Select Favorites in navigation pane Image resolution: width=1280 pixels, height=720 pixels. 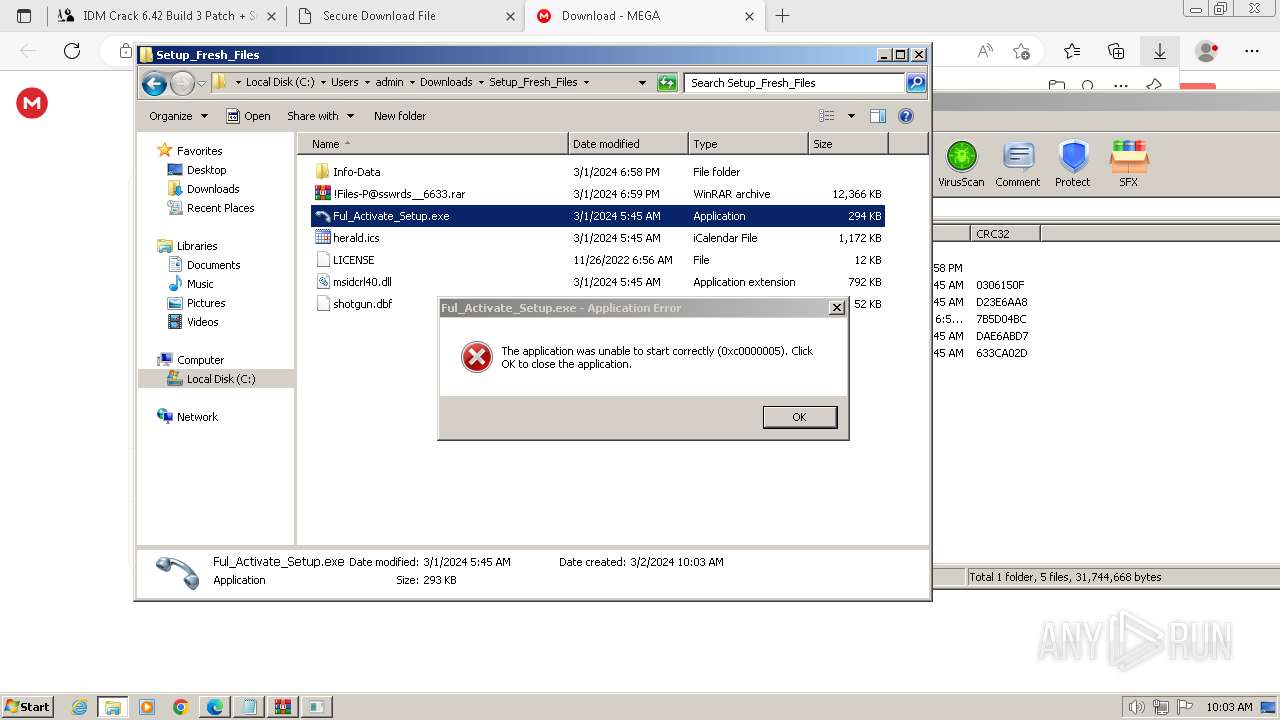point(199,151)
